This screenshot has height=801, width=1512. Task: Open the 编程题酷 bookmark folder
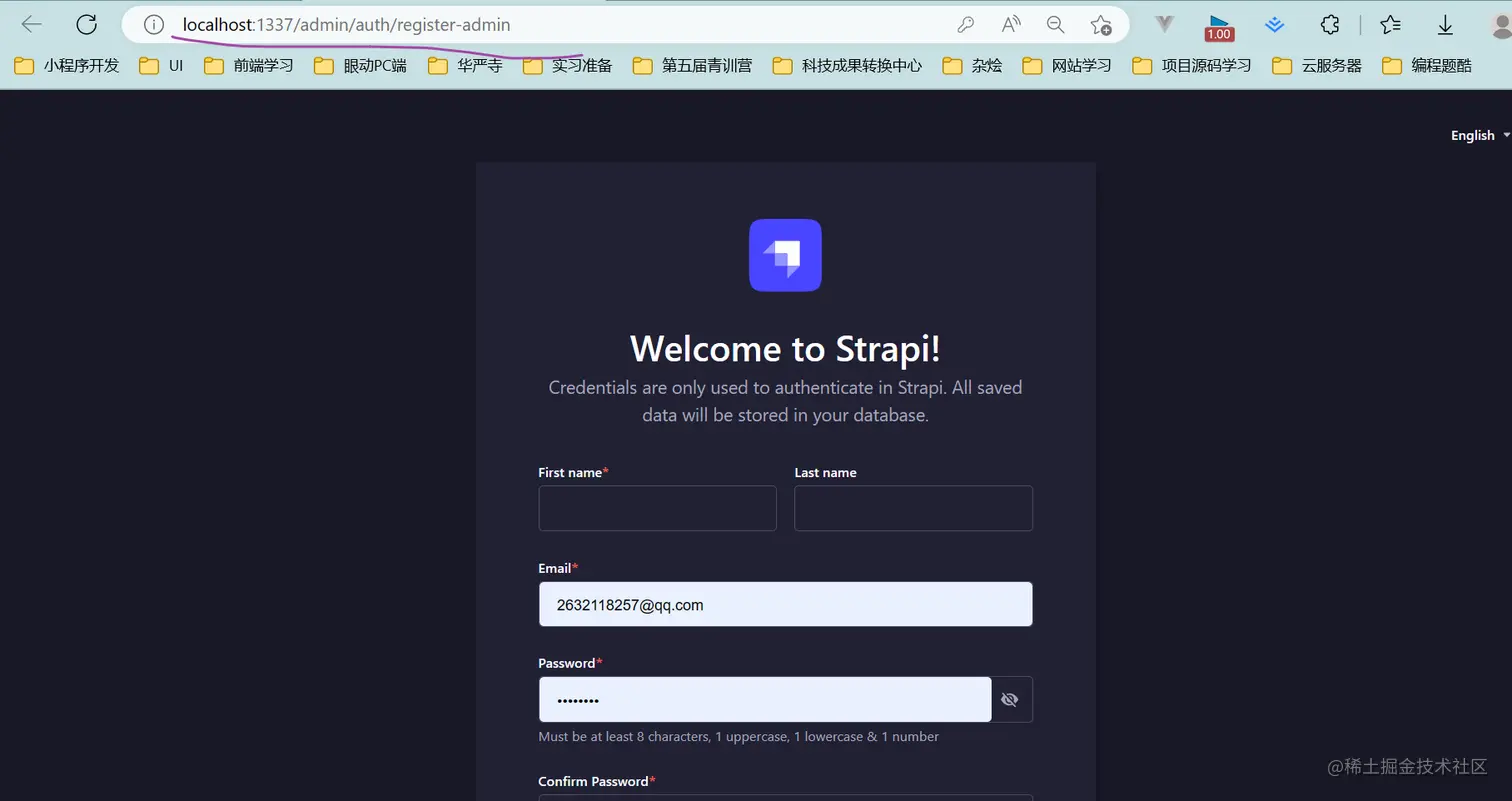coord(1427,66)
